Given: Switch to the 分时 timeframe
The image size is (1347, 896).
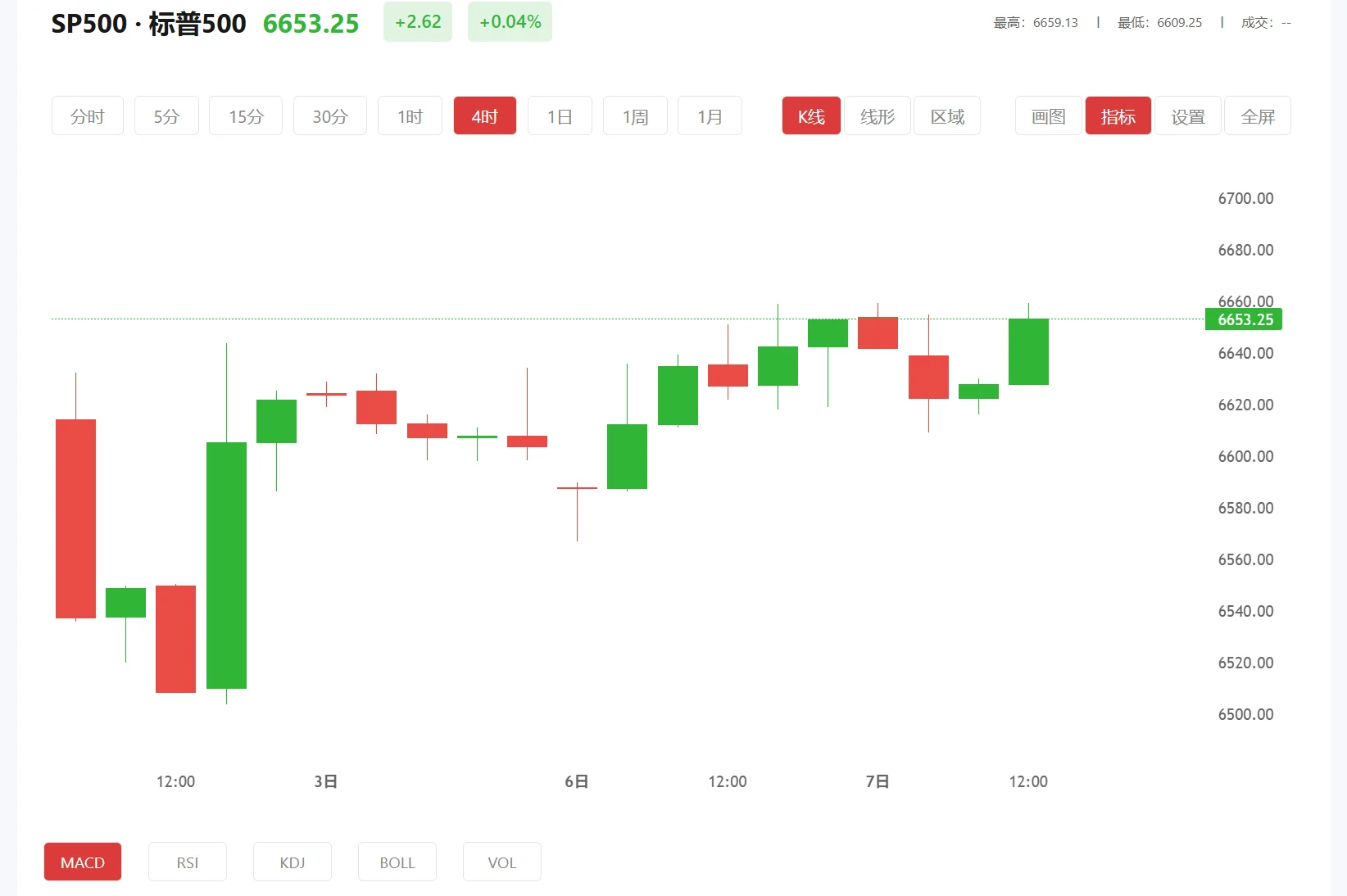Looking at the screenshot, I should (87, 116).
